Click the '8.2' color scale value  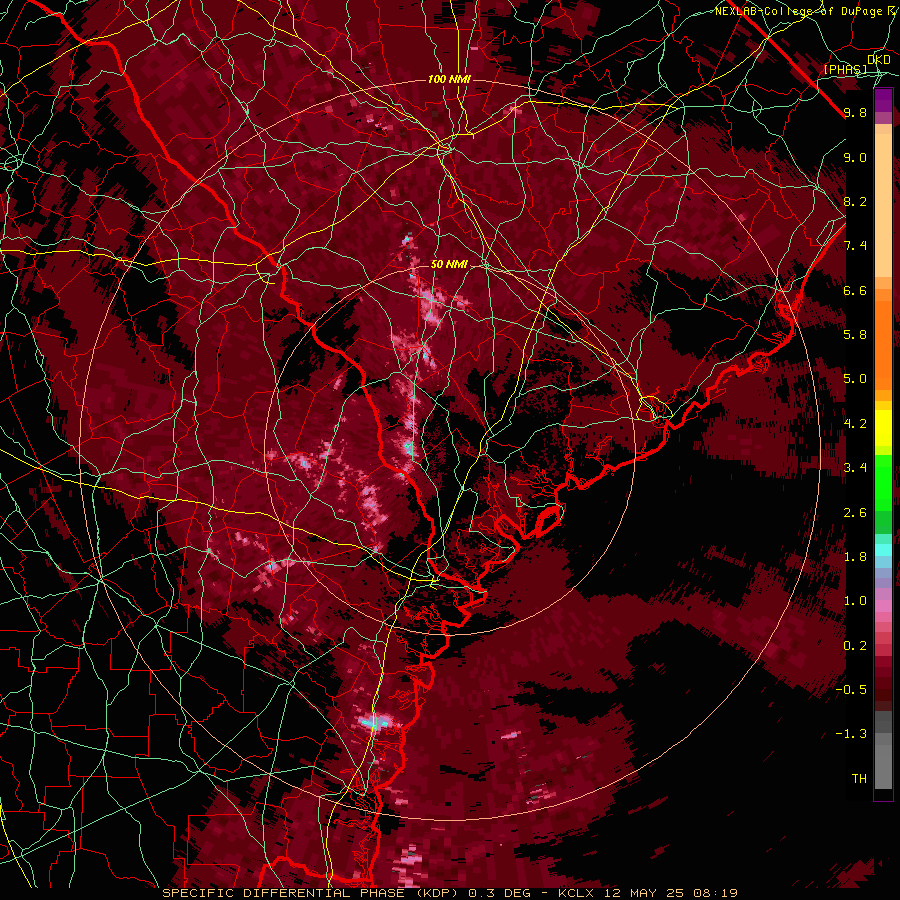855,201
